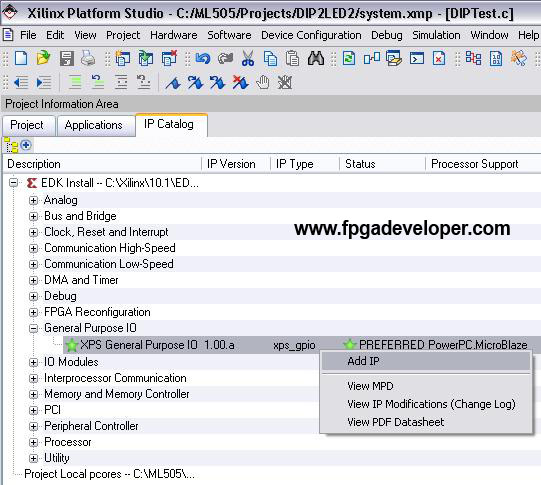
Task: Expand the IO Modules category
Action: click(33, 362)
